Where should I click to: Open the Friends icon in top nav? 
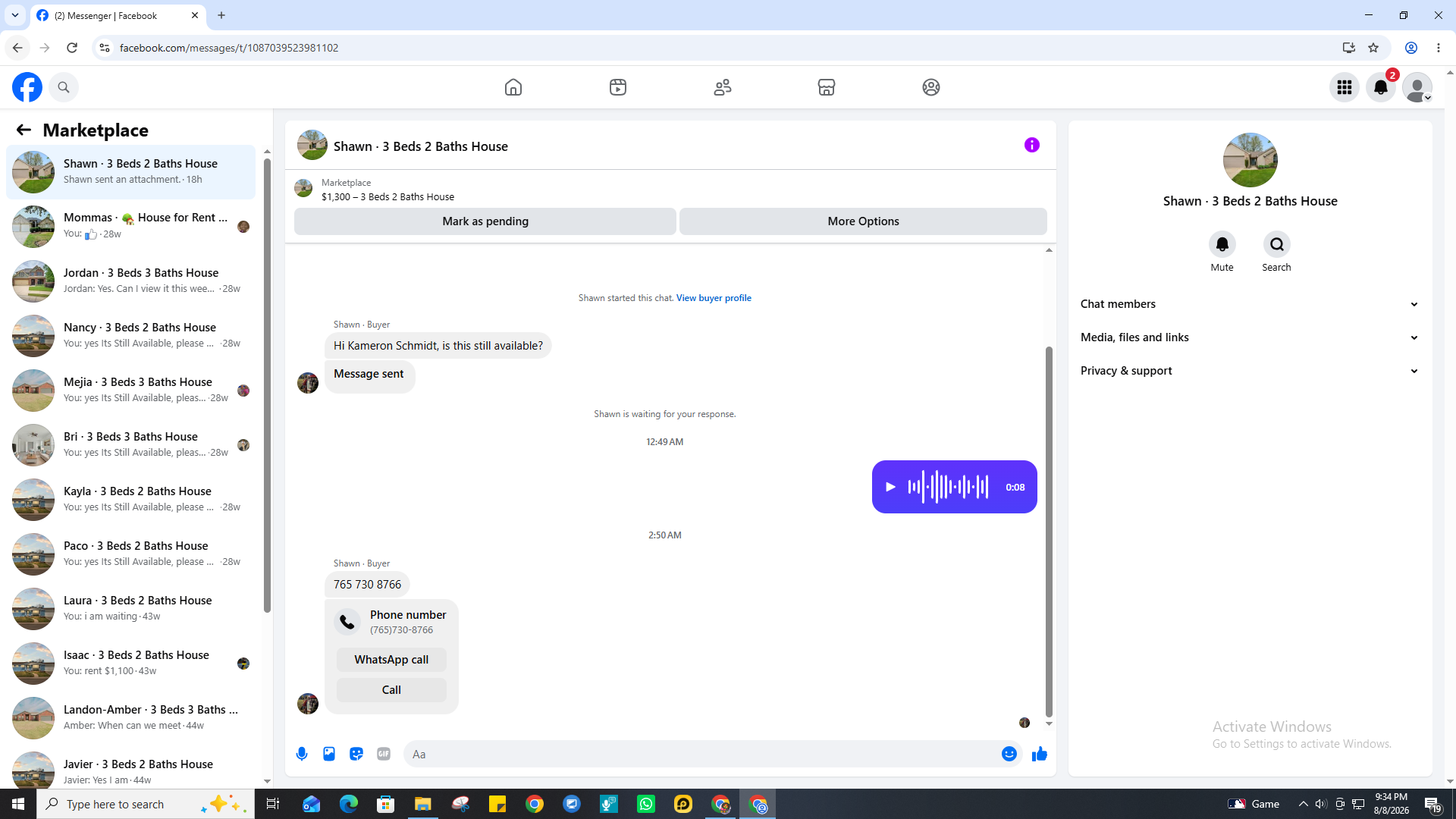pos(723,87)
